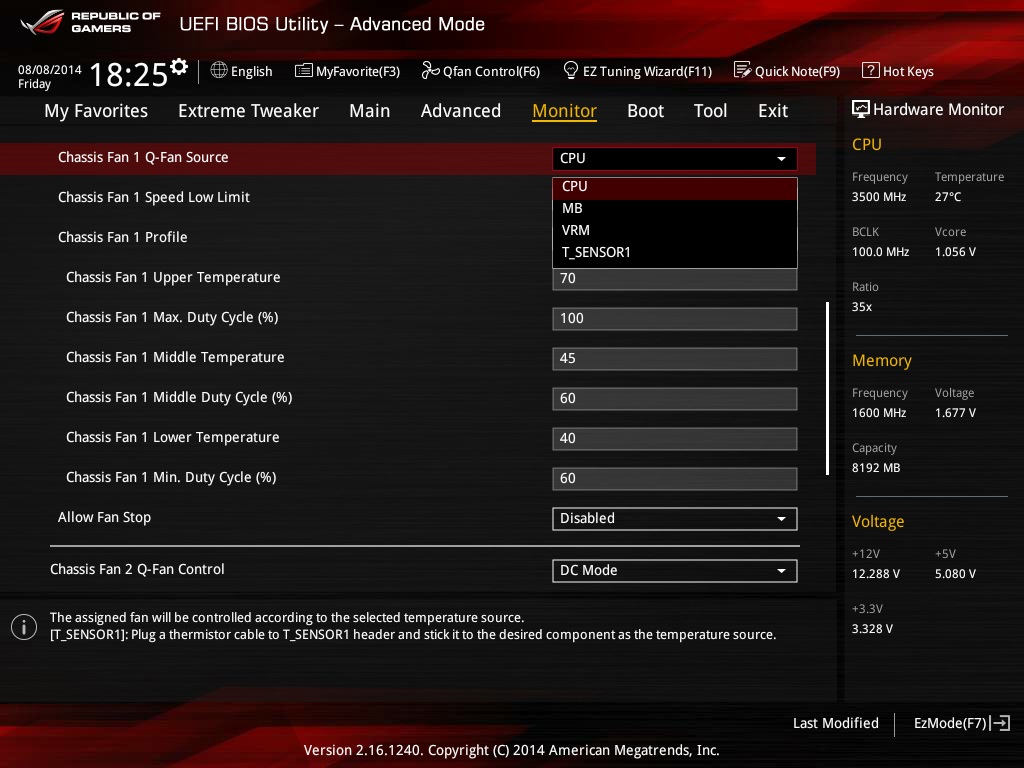This screenshot has width=1024, height=768.
Task: Click the EzMode exit arrow icon
Action: pos(1000,723)
